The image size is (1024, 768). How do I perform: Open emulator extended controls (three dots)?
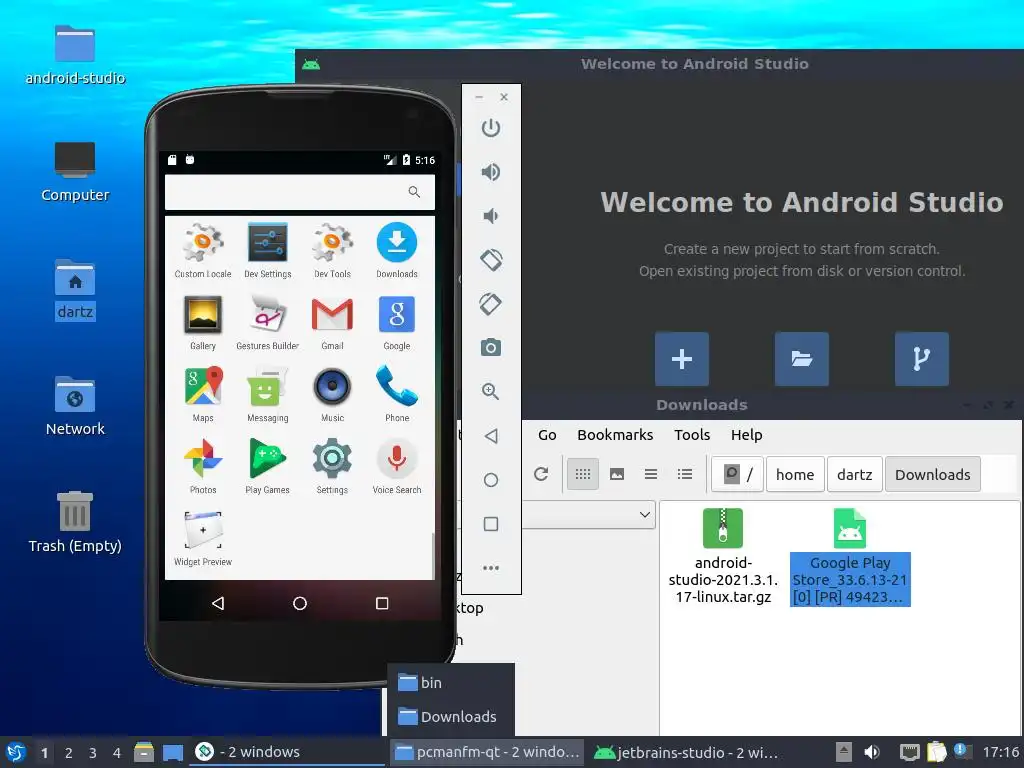491,568
